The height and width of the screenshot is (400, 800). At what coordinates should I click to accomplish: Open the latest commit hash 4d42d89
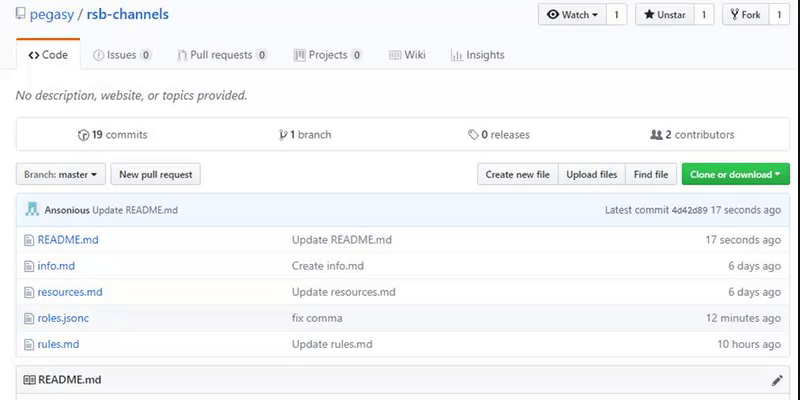tap(689, 210)
